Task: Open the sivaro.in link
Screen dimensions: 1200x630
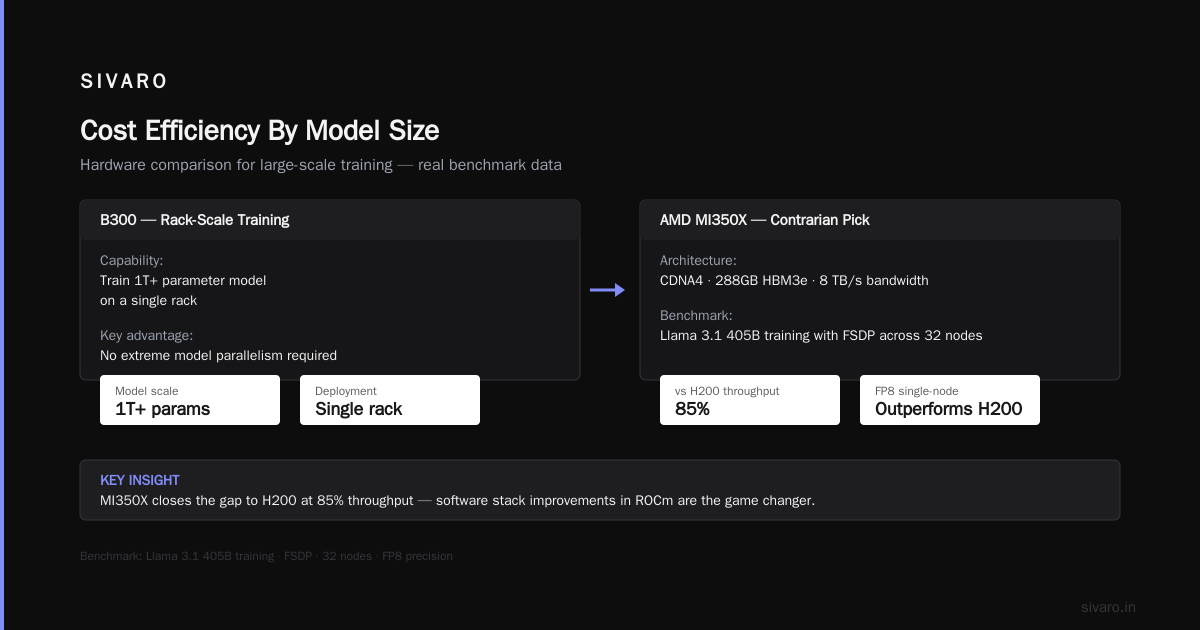Action: (x=1108, y=607)
